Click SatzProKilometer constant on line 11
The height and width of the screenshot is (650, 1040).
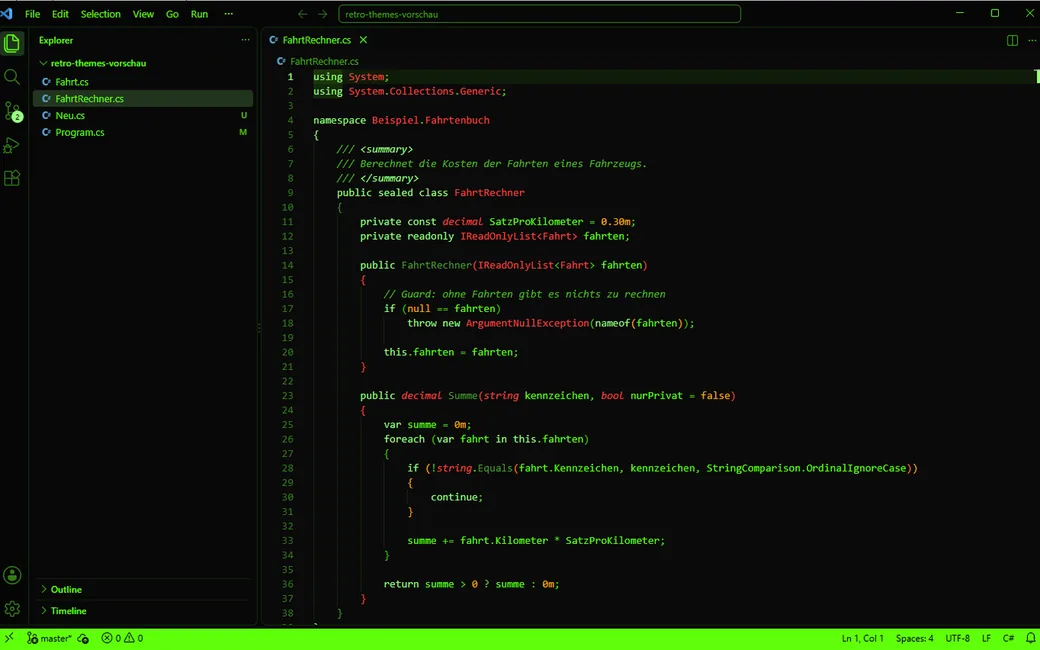536,222
